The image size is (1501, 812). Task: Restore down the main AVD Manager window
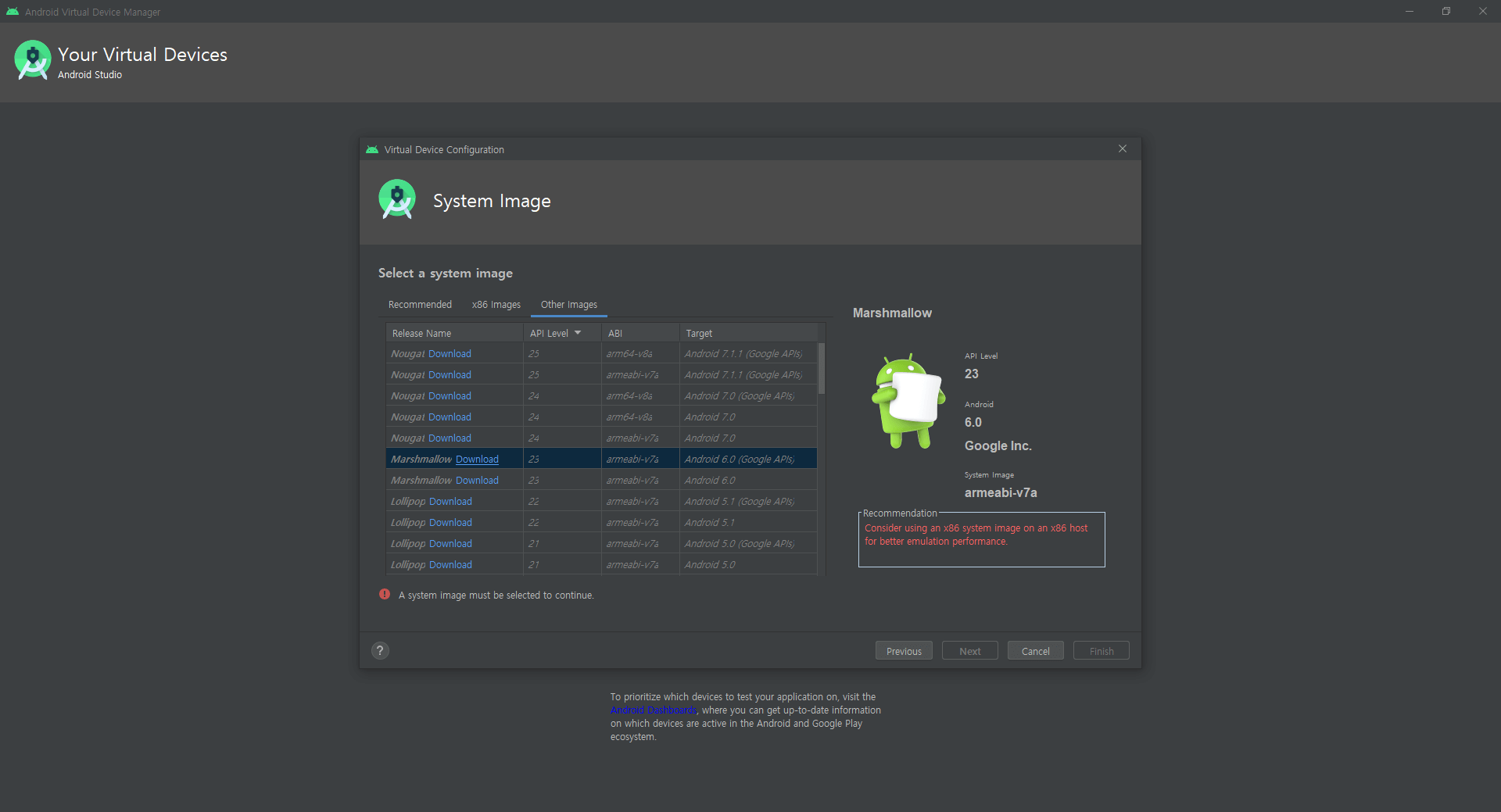click(x=1446, y=11)
